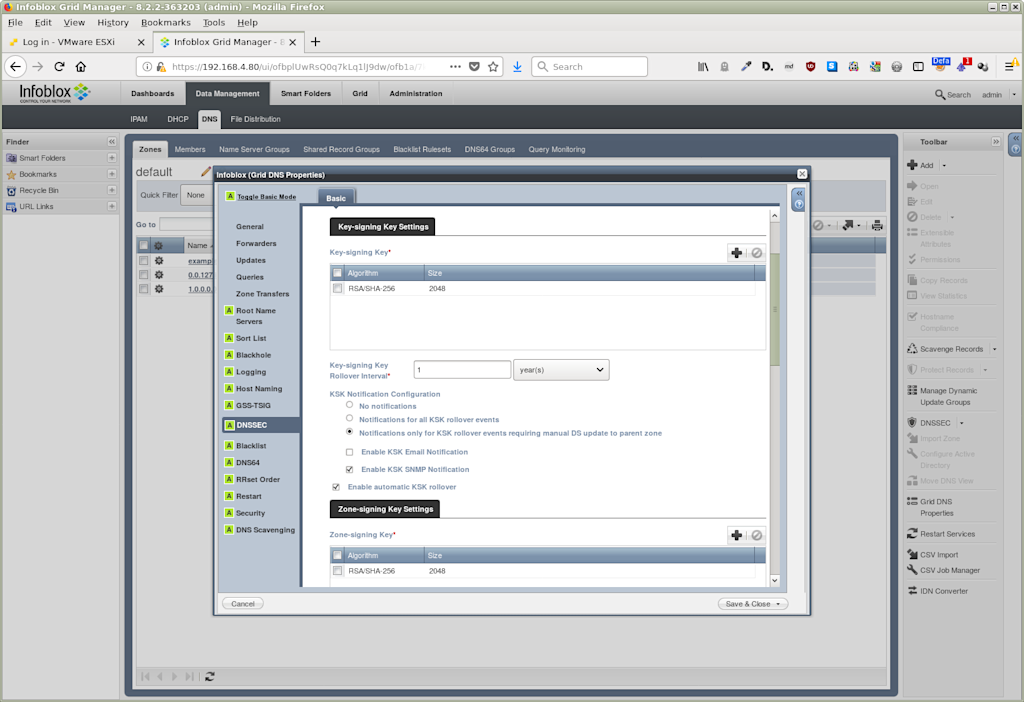
Task: Click the Firefox back arrow
Action: [16, 67]
